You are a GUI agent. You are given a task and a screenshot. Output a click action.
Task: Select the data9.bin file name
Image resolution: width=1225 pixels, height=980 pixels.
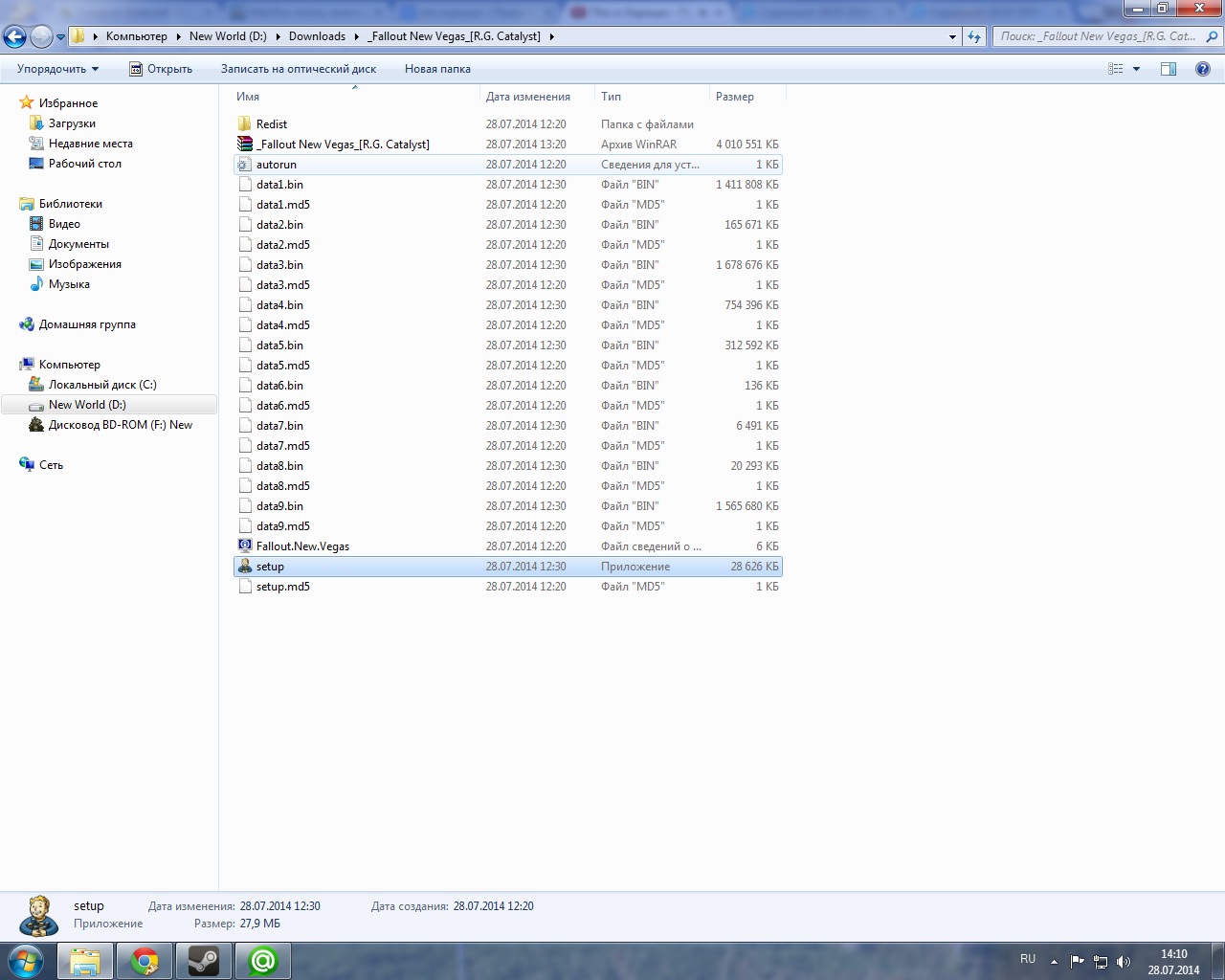click(x=279, y=506)
